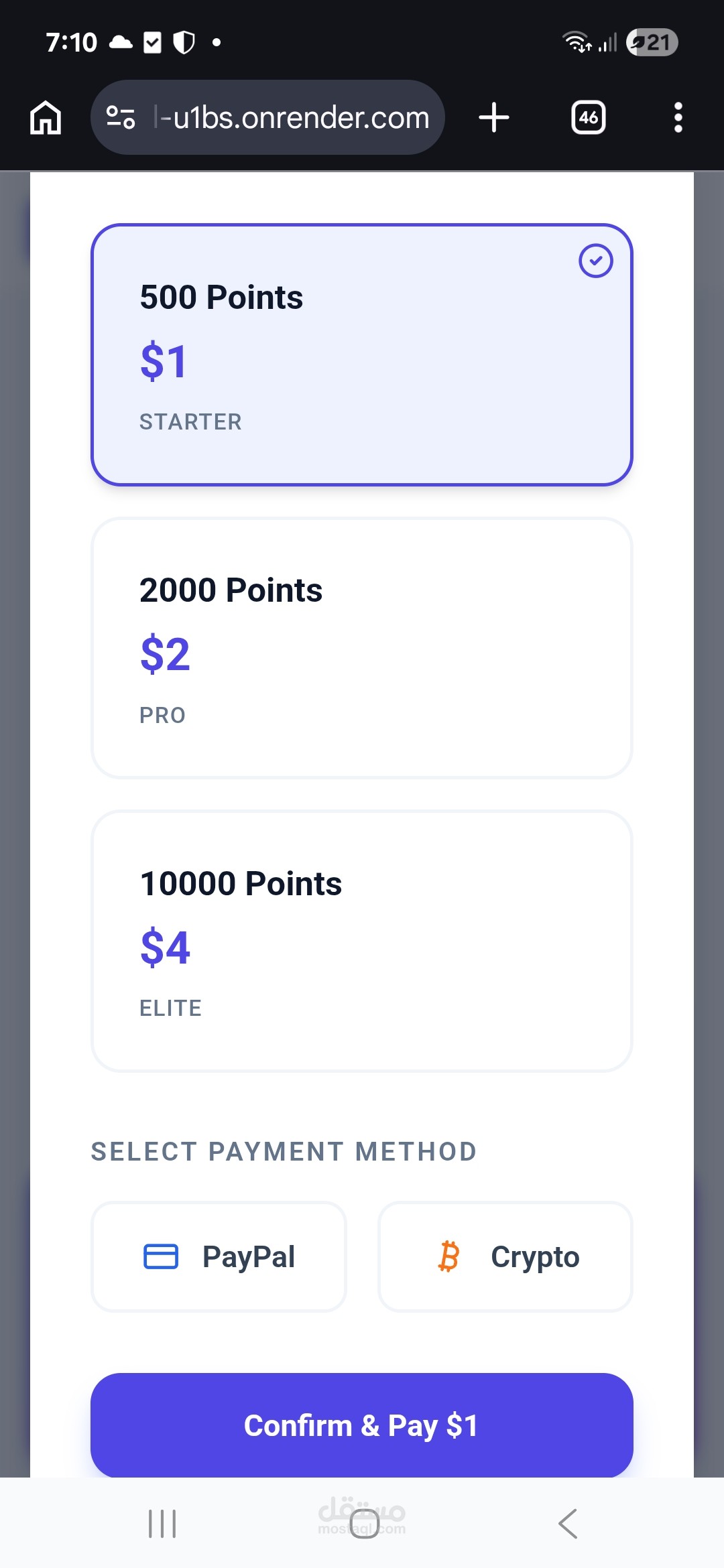The width and height of the screenshot is (724, 1568).
Task: Tap the checkmark on the Starter card
Action: coord(595,261)
